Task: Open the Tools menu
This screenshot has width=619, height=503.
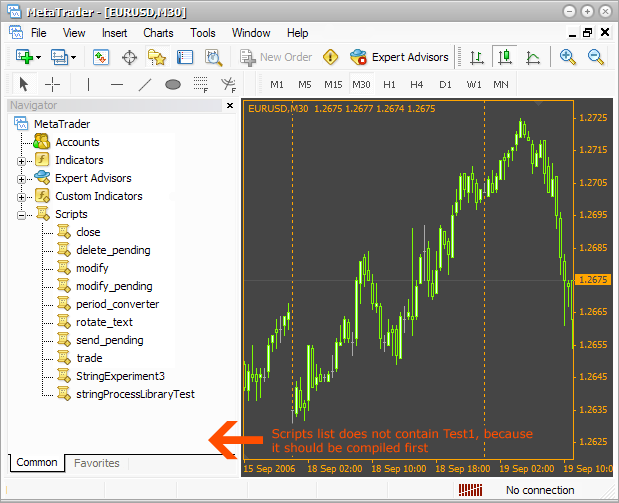Action: (x=203, y=33)
